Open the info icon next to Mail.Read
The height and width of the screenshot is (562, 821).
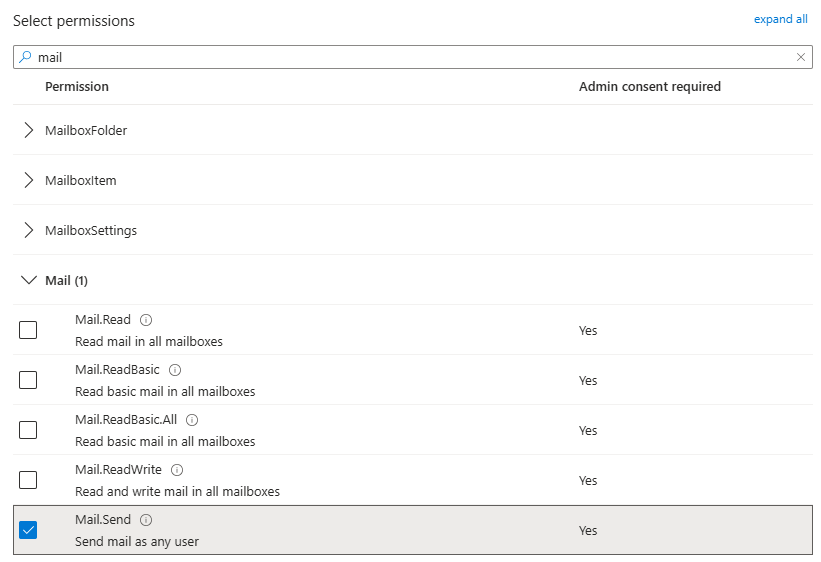146,319
